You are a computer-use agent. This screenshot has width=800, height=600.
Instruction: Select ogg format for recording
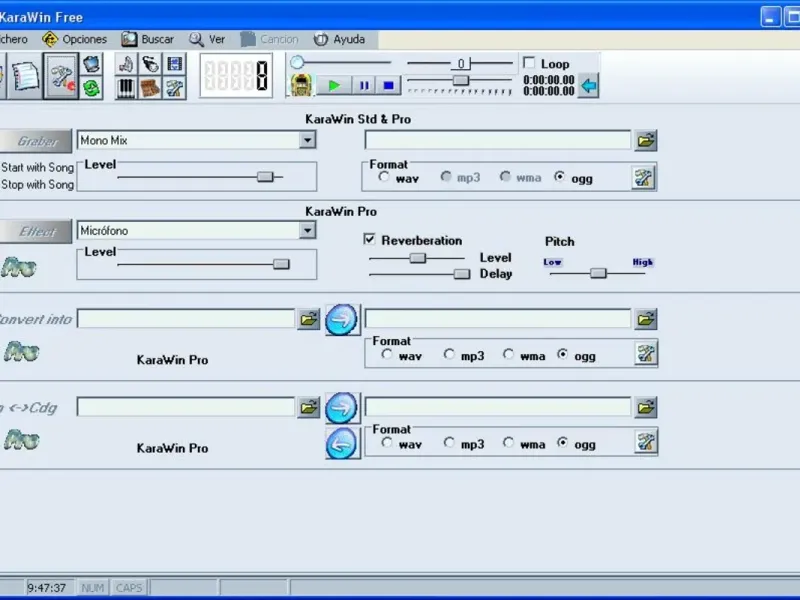(x=560, y=177)
